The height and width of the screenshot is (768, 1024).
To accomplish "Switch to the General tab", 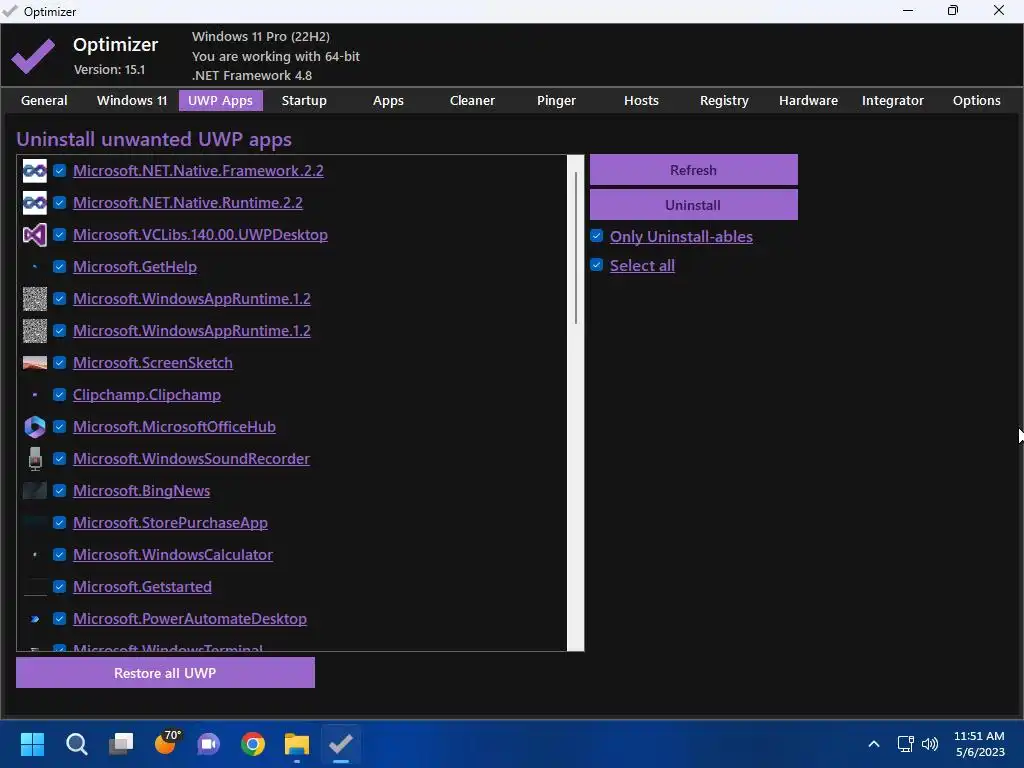I will point(44,101).
